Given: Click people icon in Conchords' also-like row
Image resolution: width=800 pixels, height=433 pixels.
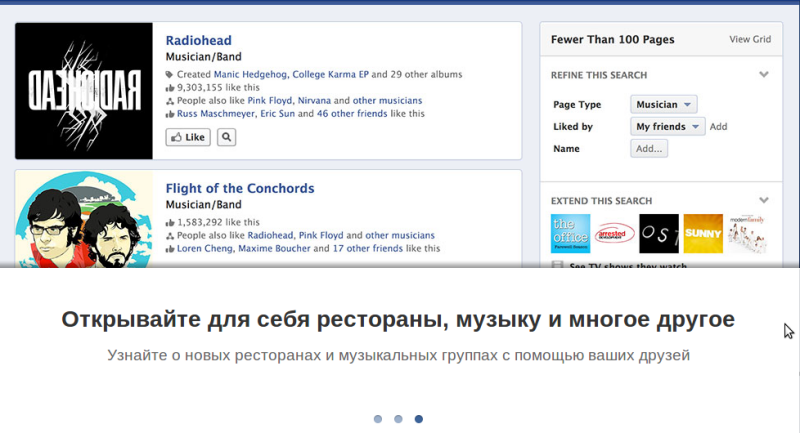Looking at the screenshot, I should 169,236.
